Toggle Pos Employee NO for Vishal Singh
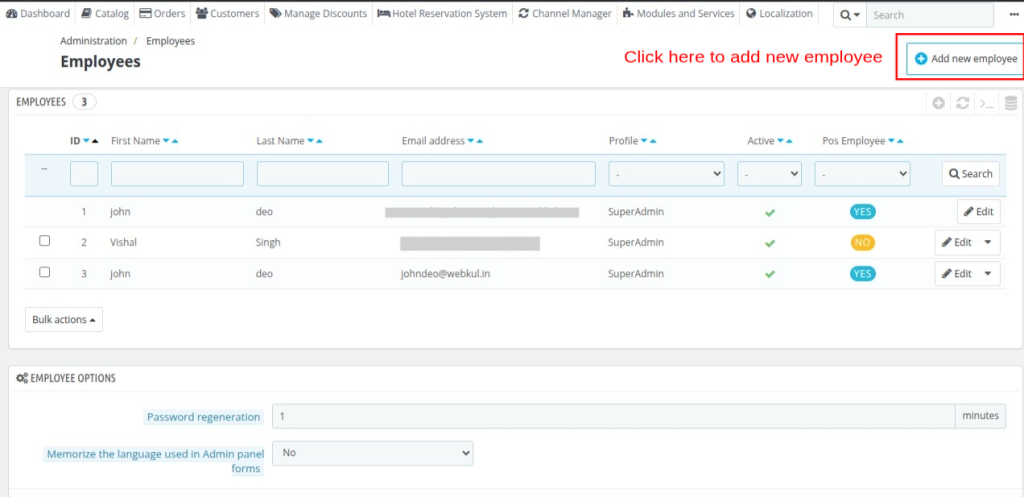The height and width of the screenshot is (497, 1024). pyautogui.click(x=863, y=242)
